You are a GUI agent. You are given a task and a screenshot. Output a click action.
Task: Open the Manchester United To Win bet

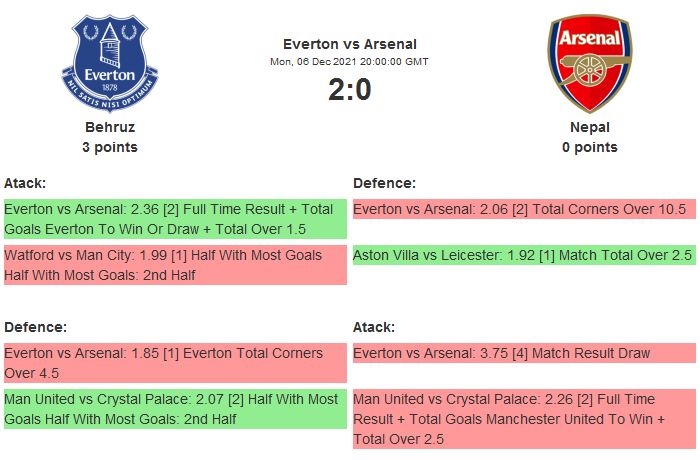[523, 419]
